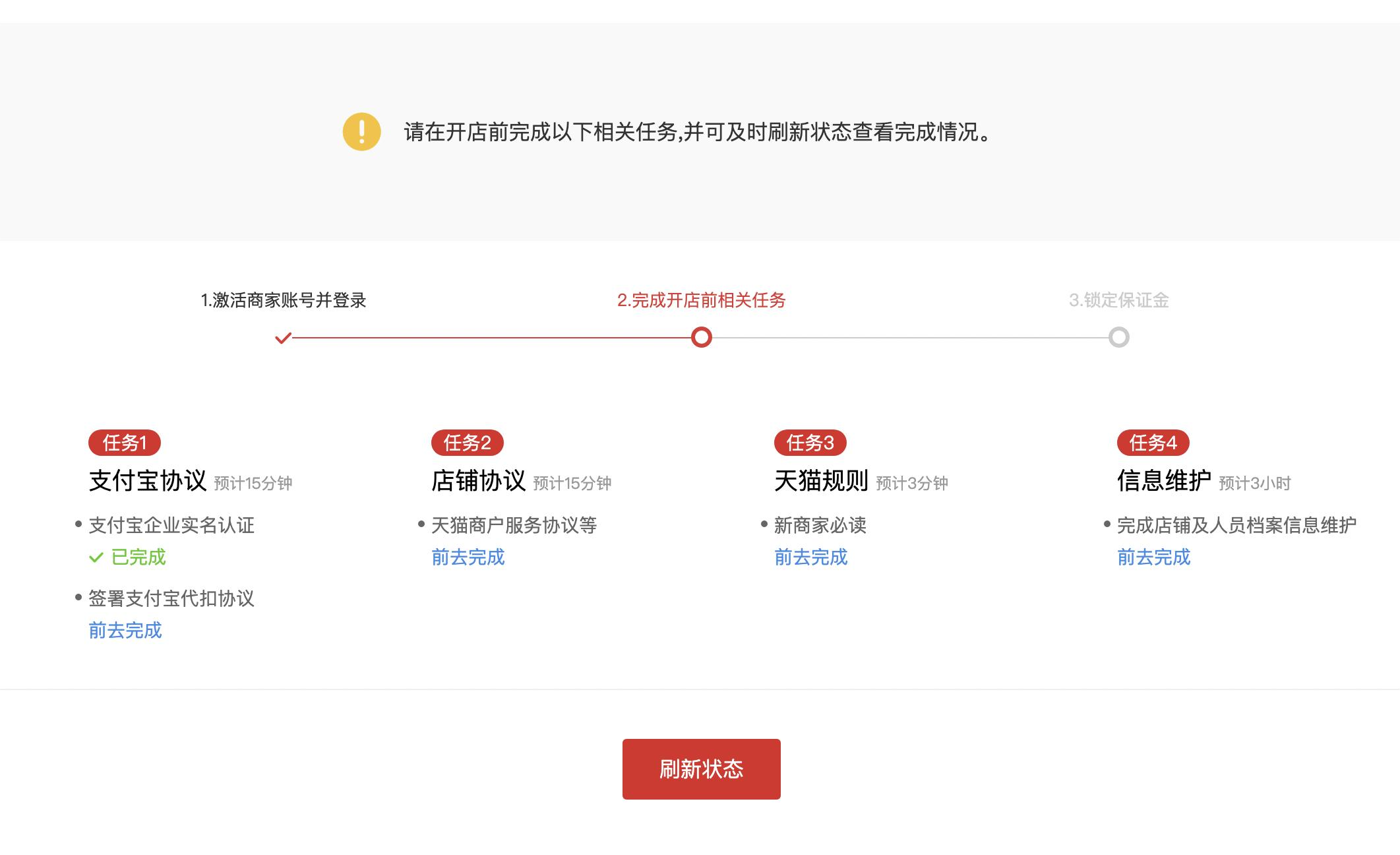Click the 任务2 red badge
The height and width of the screenshot is (855, 1400).
(468, 443)
